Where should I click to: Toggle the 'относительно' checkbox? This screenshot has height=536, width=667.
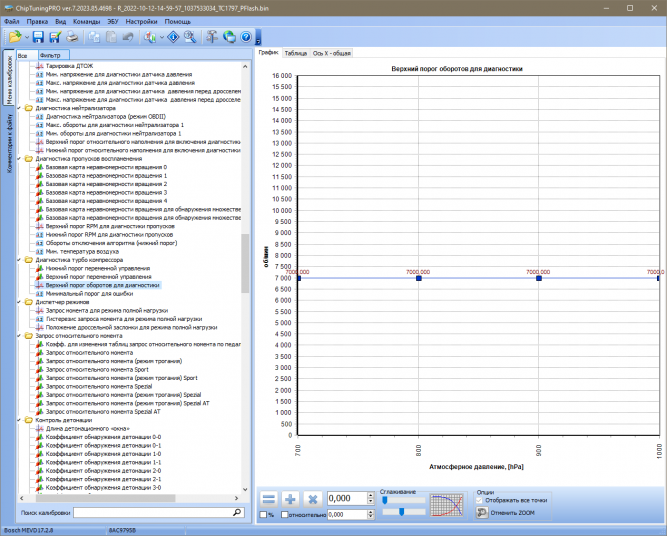(285, 515)
